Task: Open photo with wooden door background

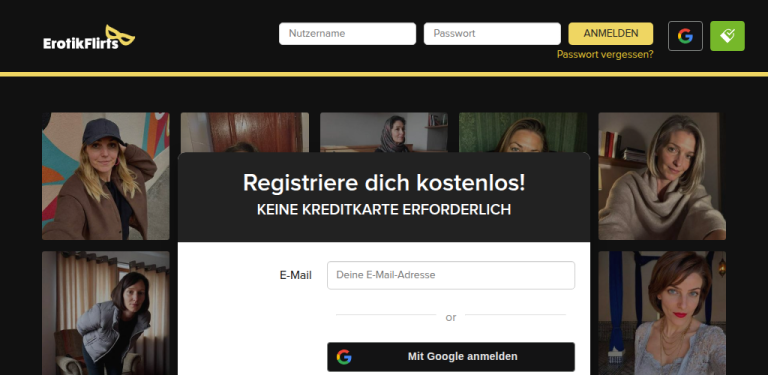Action: point(245,132)
